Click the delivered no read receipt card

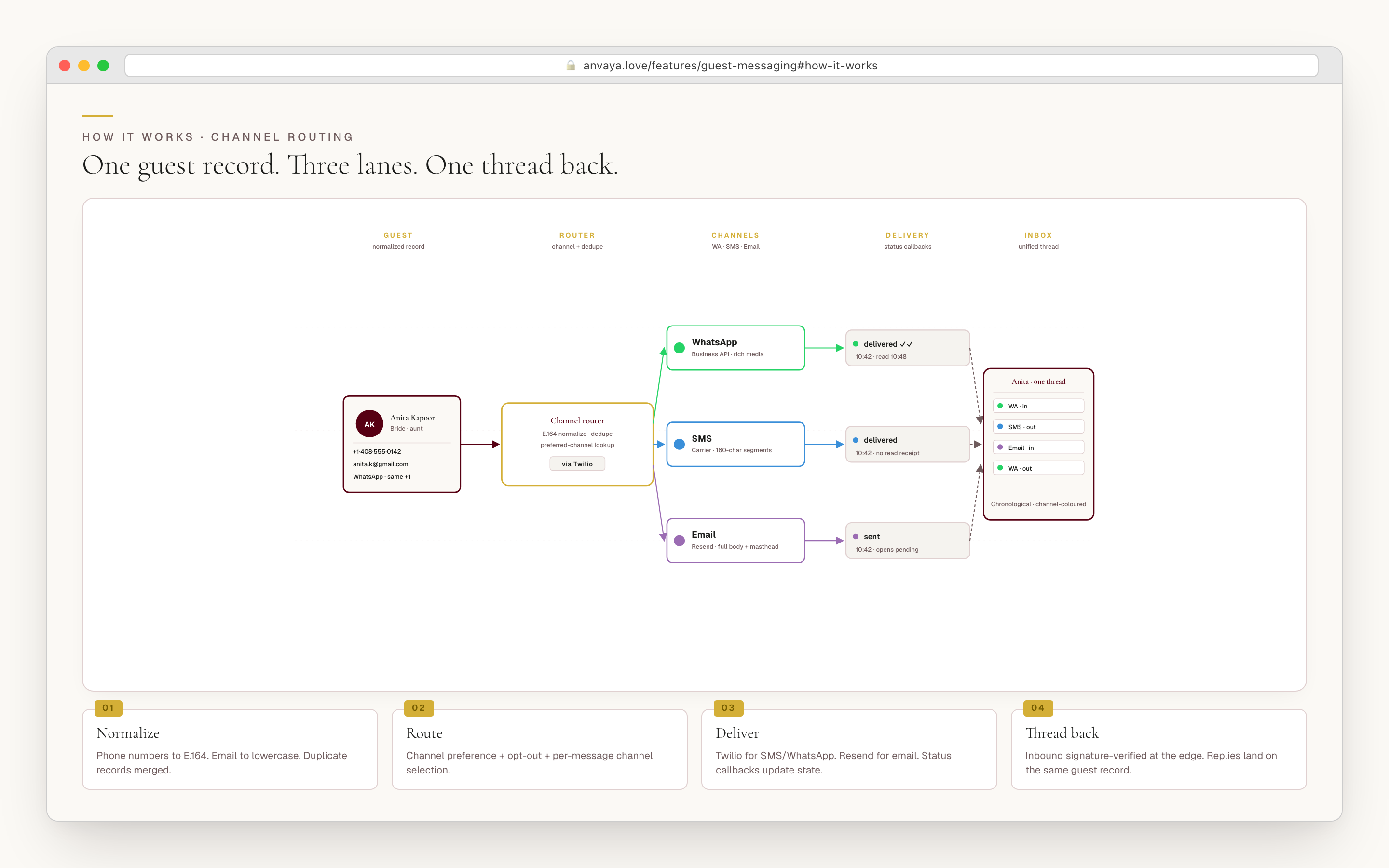(x=908, y=444)
